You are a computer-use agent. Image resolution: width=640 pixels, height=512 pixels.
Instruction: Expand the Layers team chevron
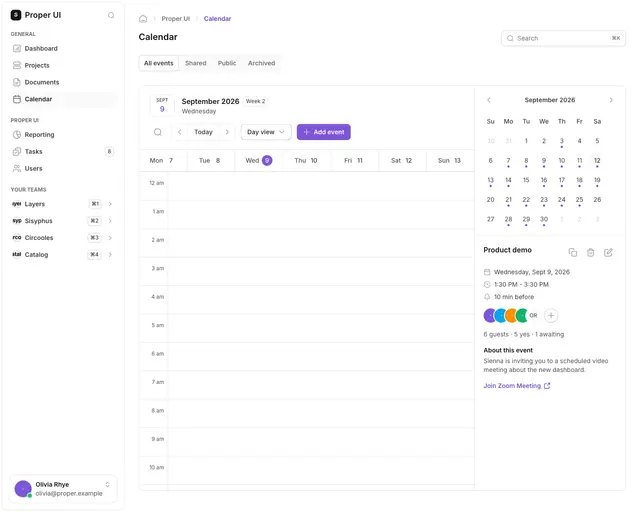tap(110, 204)
